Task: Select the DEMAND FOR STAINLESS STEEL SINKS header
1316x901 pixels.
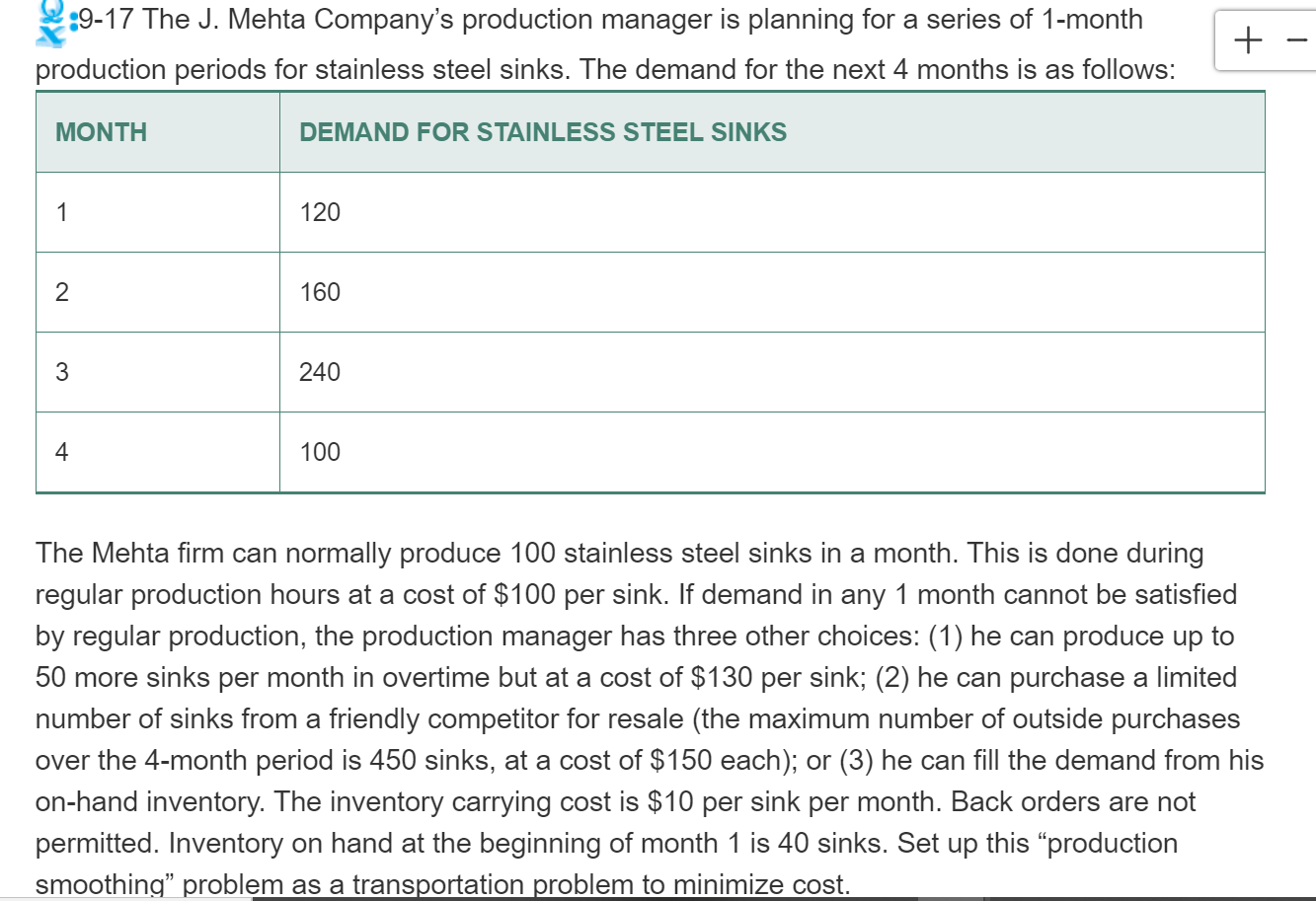Action: coord(543,131)
